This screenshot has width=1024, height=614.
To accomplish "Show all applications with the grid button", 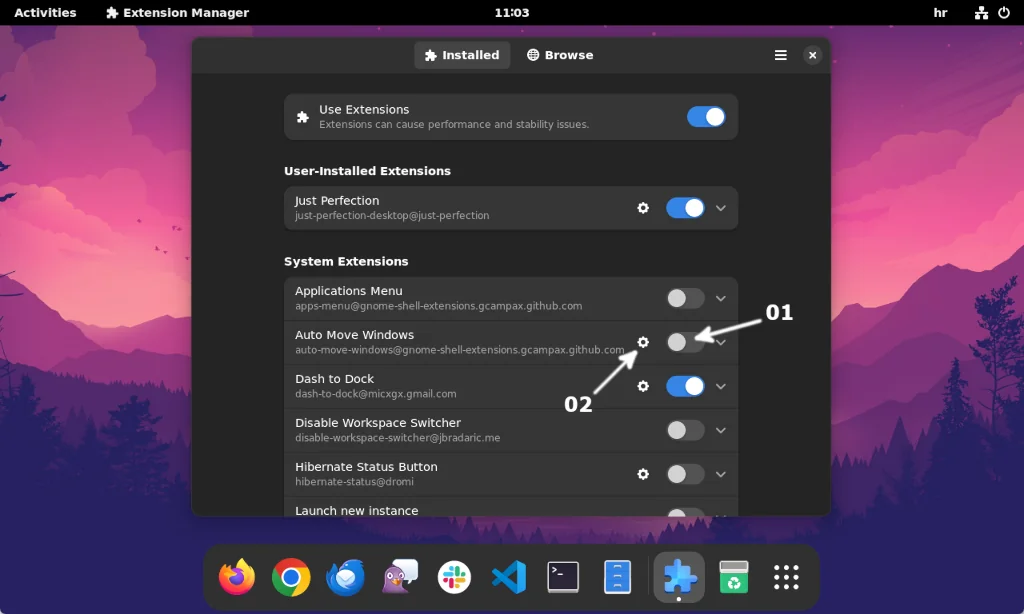I will point(786,577).
